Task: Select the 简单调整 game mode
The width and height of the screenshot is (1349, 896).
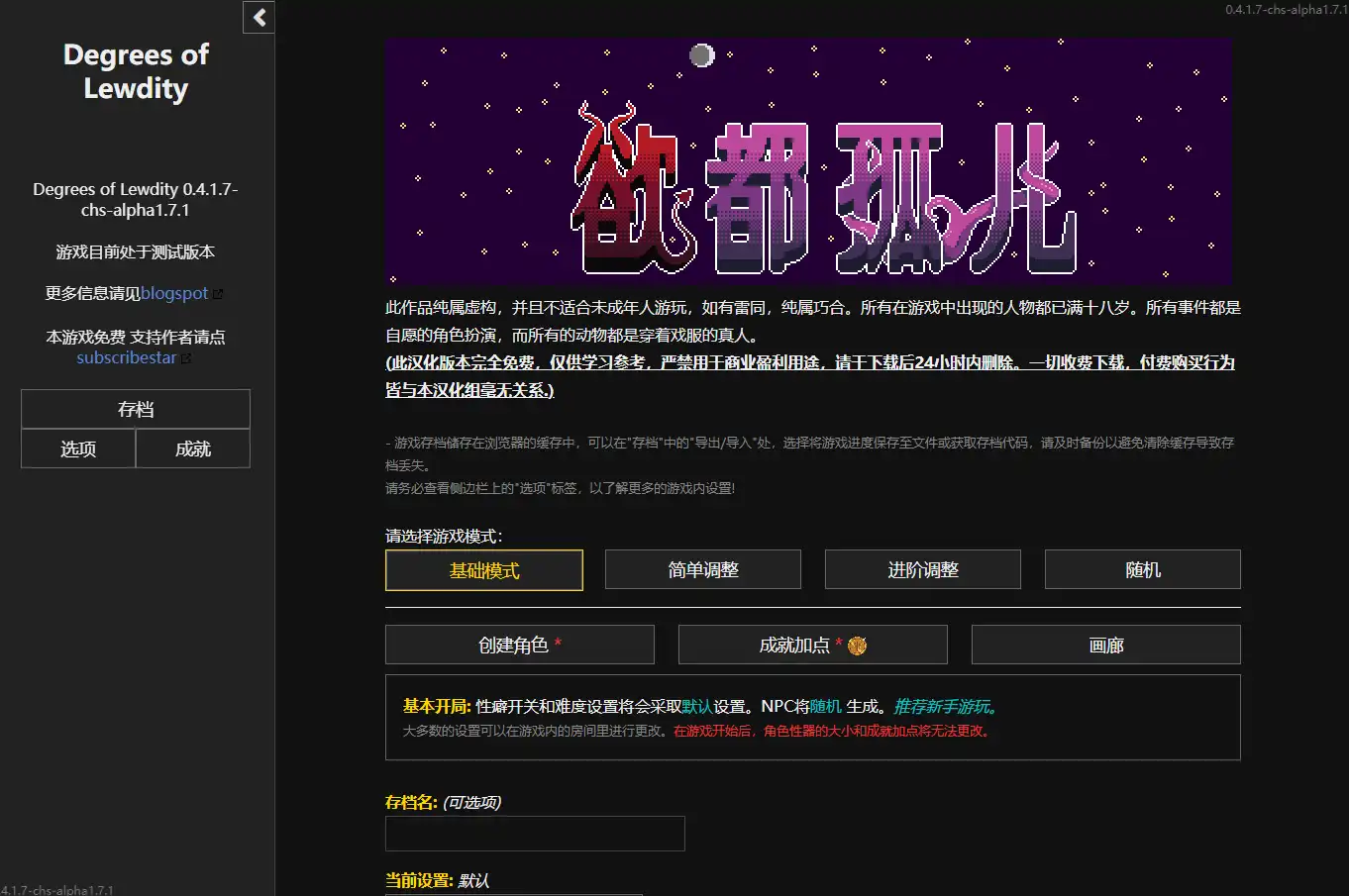Action: 703,569
